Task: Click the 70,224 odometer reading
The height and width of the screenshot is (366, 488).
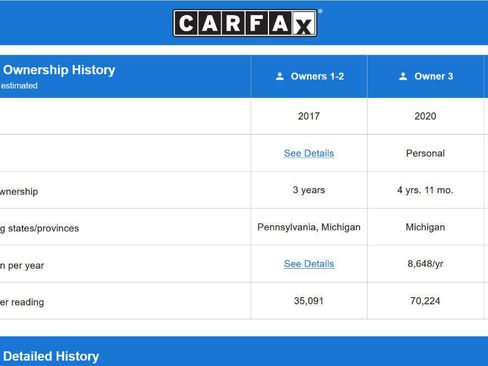Action: (x=426, y=301)
